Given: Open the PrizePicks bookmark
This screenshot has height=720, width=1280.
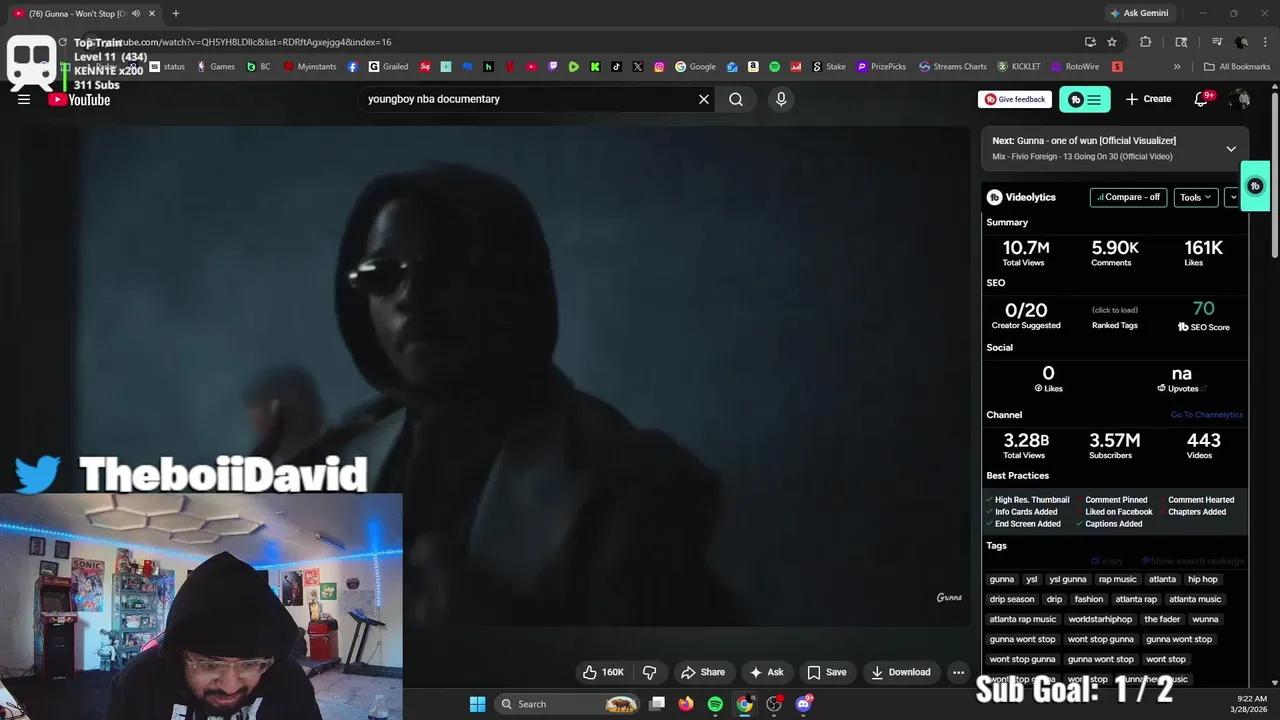Looking at the screenshot, I should coord(882,67).
